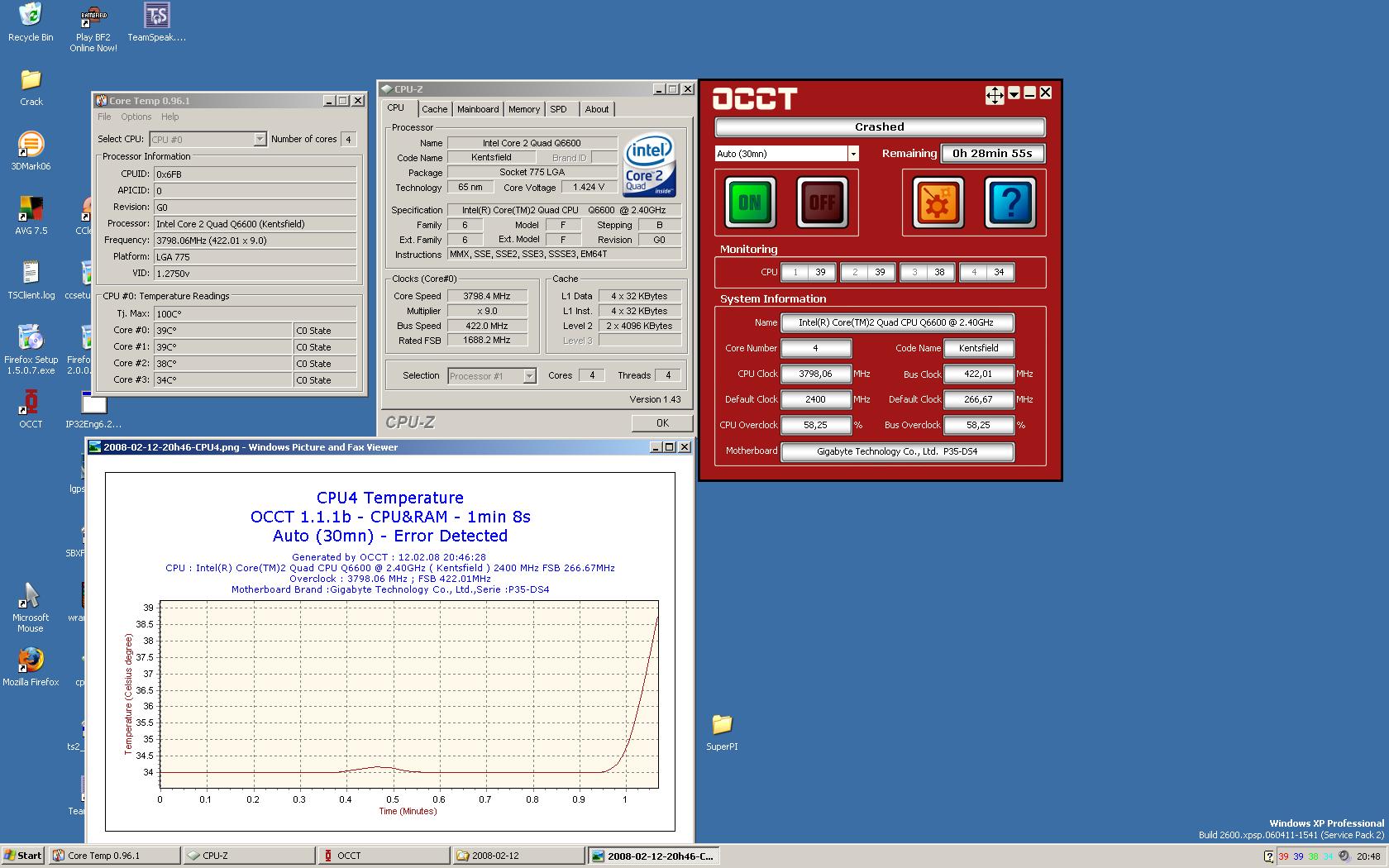
Task: Switch to the About tab in CPU-Z
Action: pyautogui.click(x=597, y=109)
